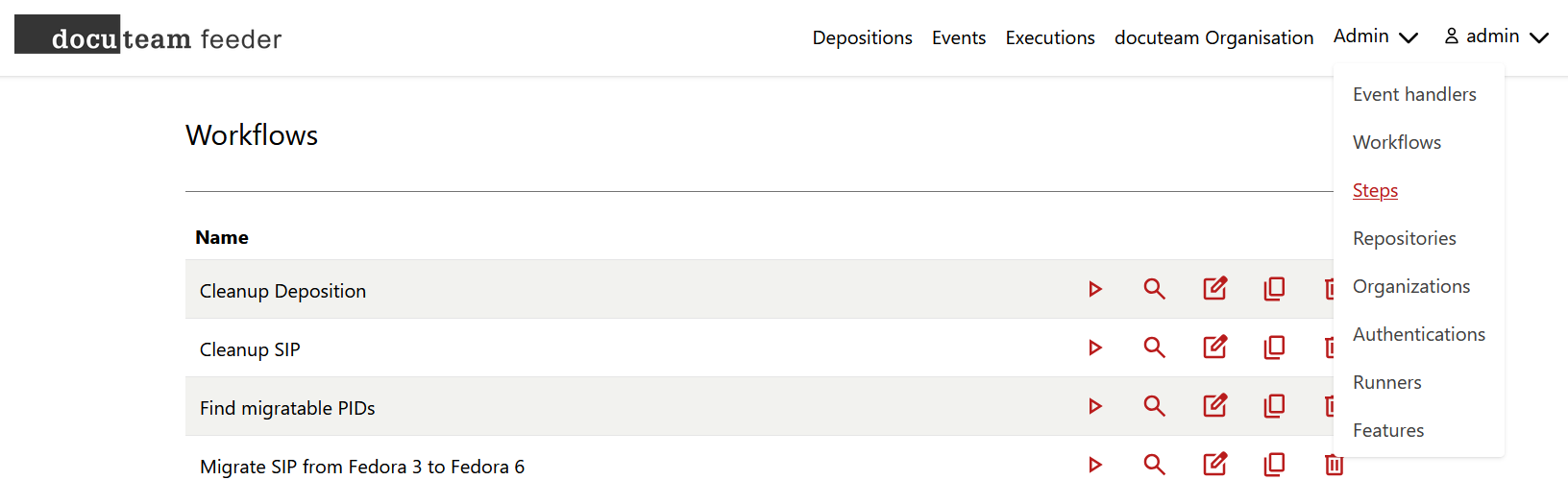
Task: Delete the Migrate SIP from Fedora workflow
Action: [1334, 465]
